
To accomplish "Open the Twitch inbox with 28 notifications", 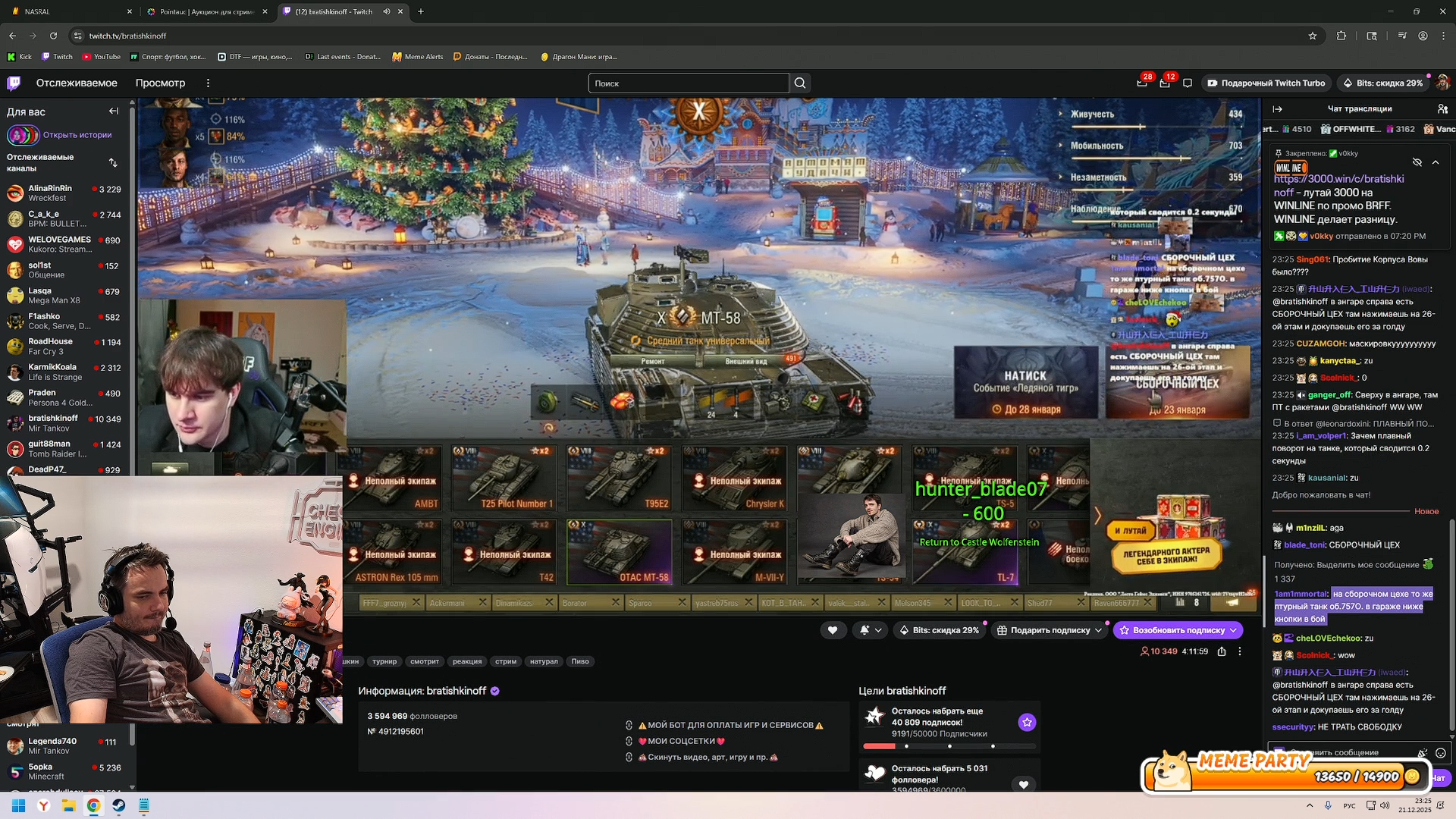I will [x=1142, y=83].
